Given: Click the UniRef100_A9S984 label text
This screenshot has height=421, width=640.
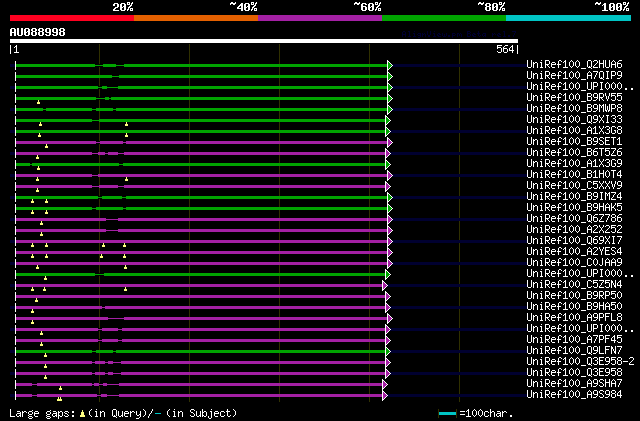Looking at the screenshot, I should 574,395.
